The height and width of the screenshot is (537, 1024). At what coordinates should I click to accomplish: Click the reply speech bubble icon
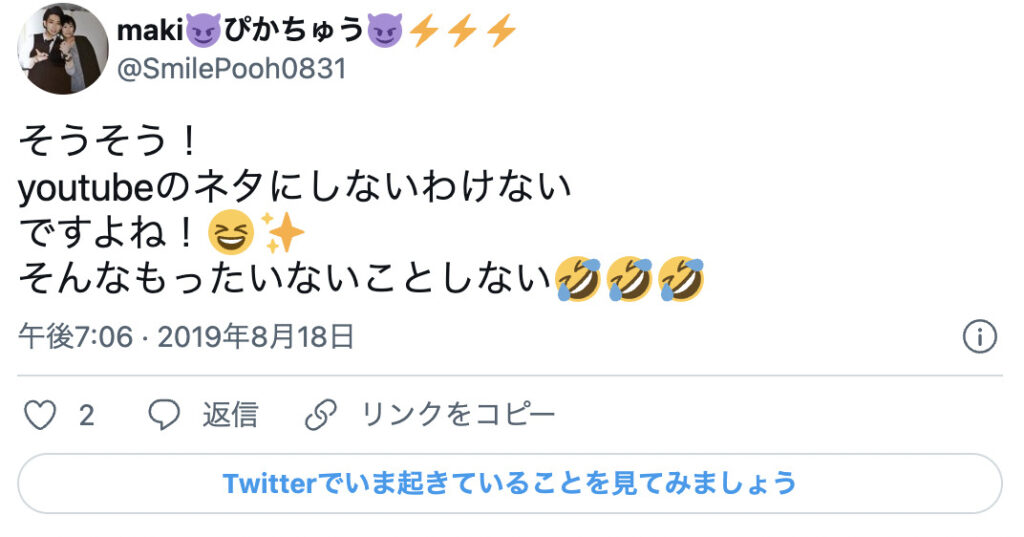[163, 415]
